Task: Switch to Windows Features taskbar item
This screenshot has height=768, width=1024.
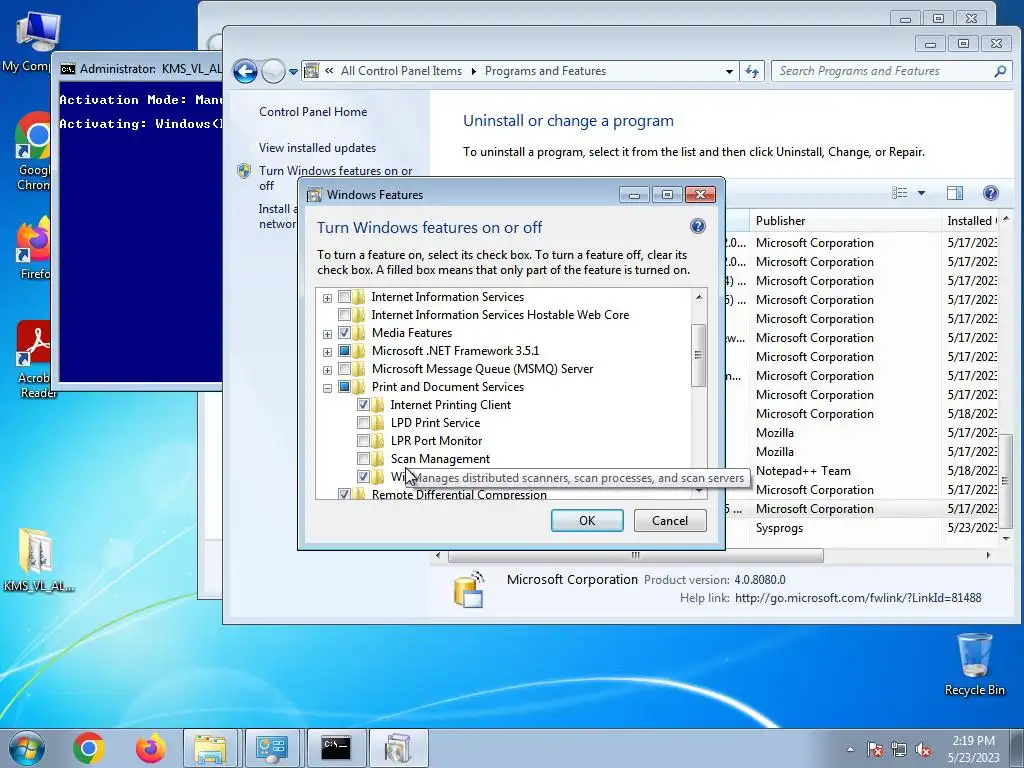Action: 398,748
